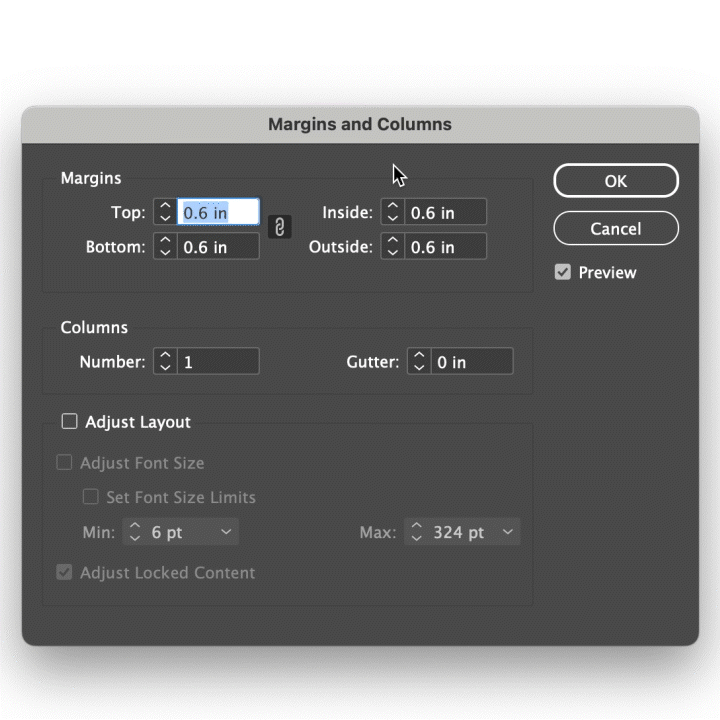Click the Outside margin input field
This screenshot has height=720, width=720.
[445, 247]
